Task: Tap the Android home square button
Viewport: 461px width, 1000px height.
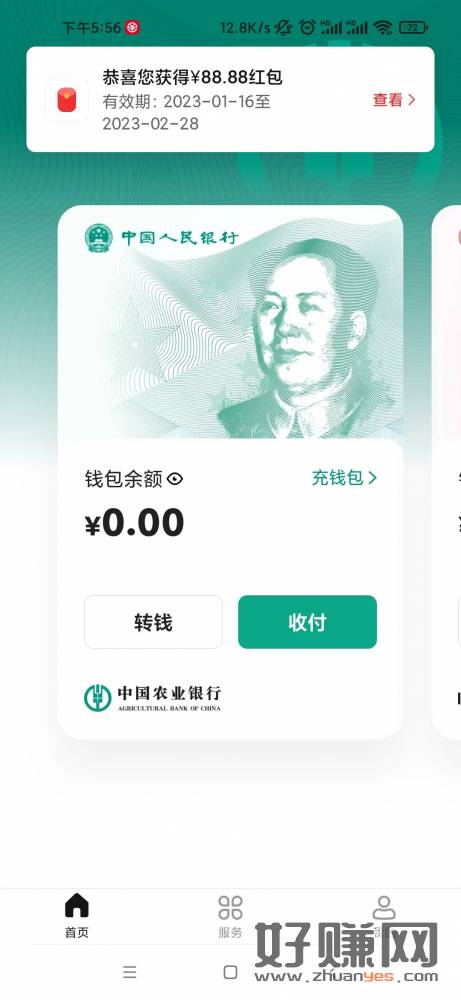Action: pyautogui.click(x=231, y=971)
